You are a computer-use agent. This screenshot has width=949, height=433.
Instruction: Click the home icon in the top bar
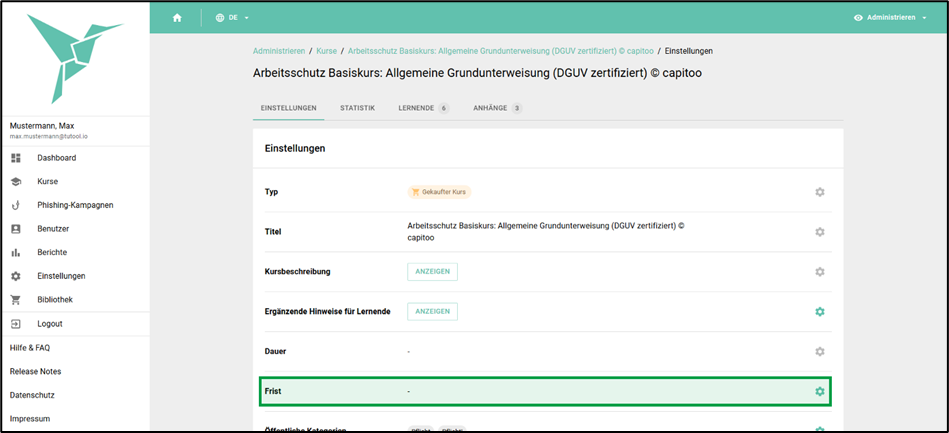pos(177,18)
